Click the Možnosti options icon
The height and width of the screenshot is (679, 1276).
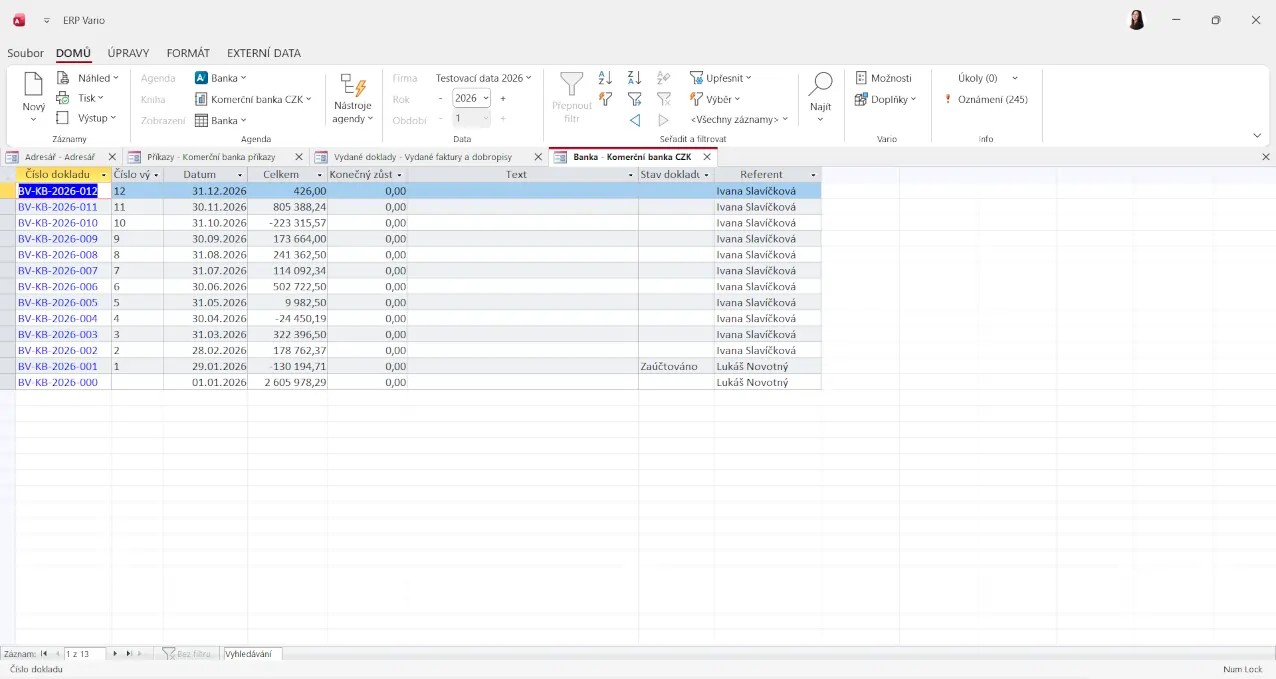tap(861, 78)
